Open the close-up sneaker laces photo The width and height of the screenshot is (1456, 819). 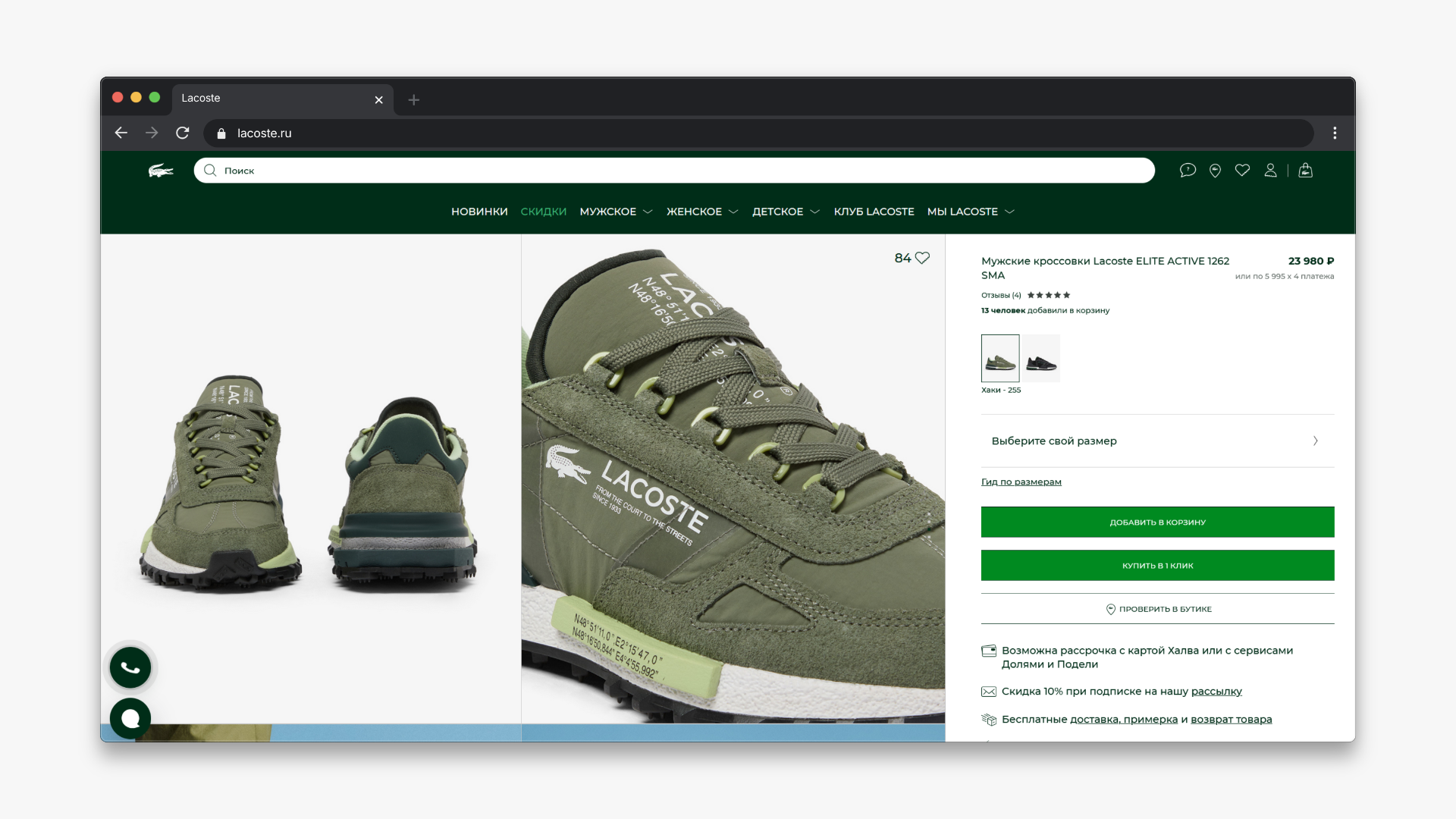pyautogui.click(x=733, y=479)
